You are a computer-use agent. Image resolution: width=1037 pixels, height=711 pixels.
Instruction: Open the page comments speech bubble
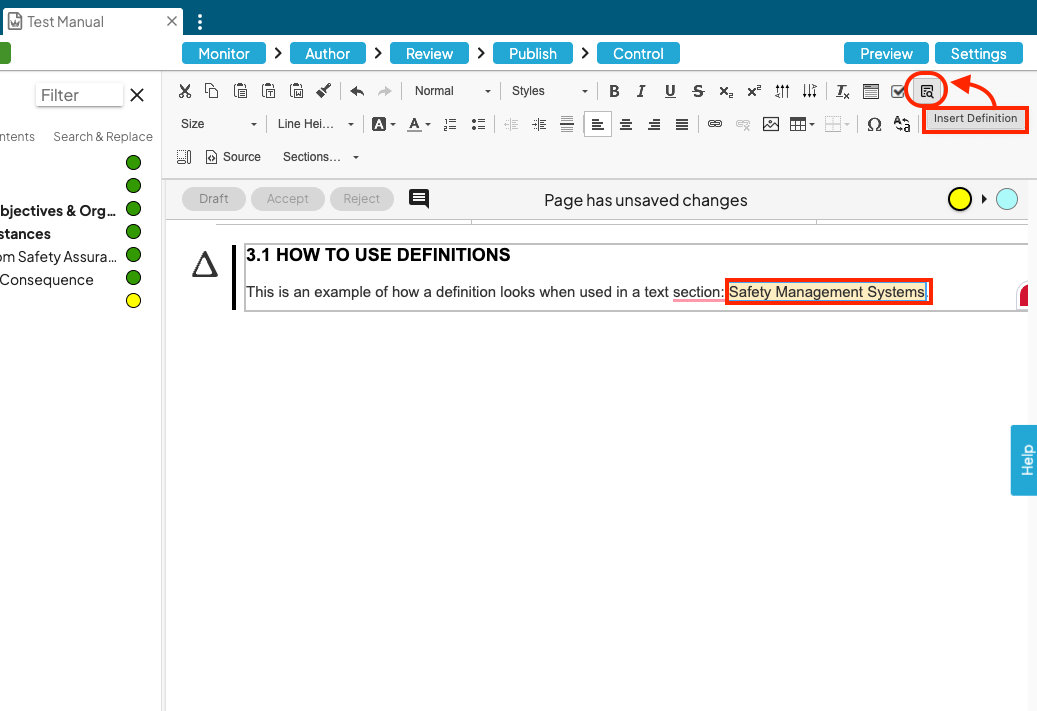(419, 198)
